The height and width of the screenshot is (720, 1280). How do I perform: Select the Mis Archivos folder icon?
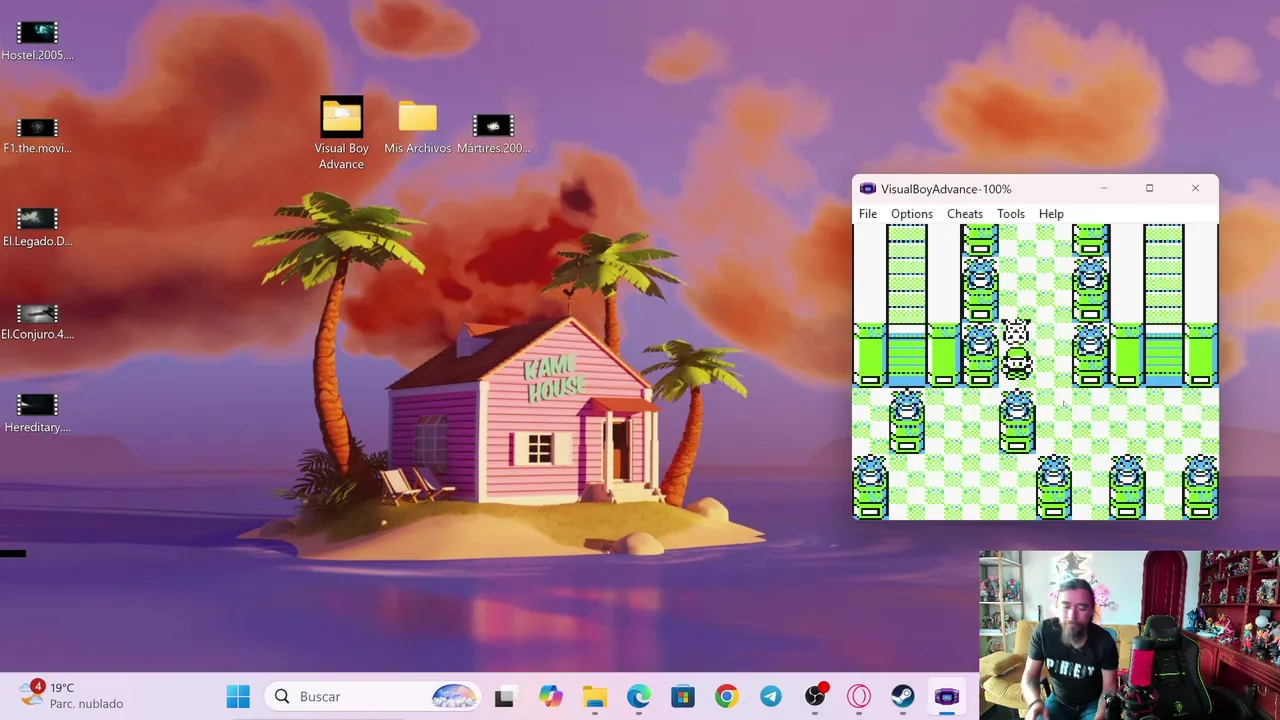(418, 126)
